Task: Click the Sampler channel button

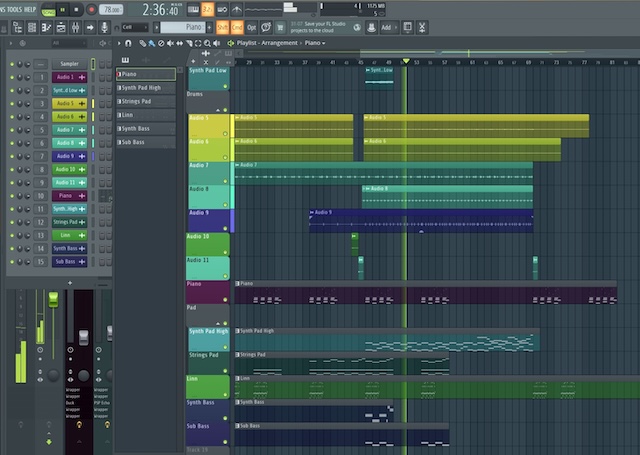Action: pyautogui.click(x=69, y=64)
